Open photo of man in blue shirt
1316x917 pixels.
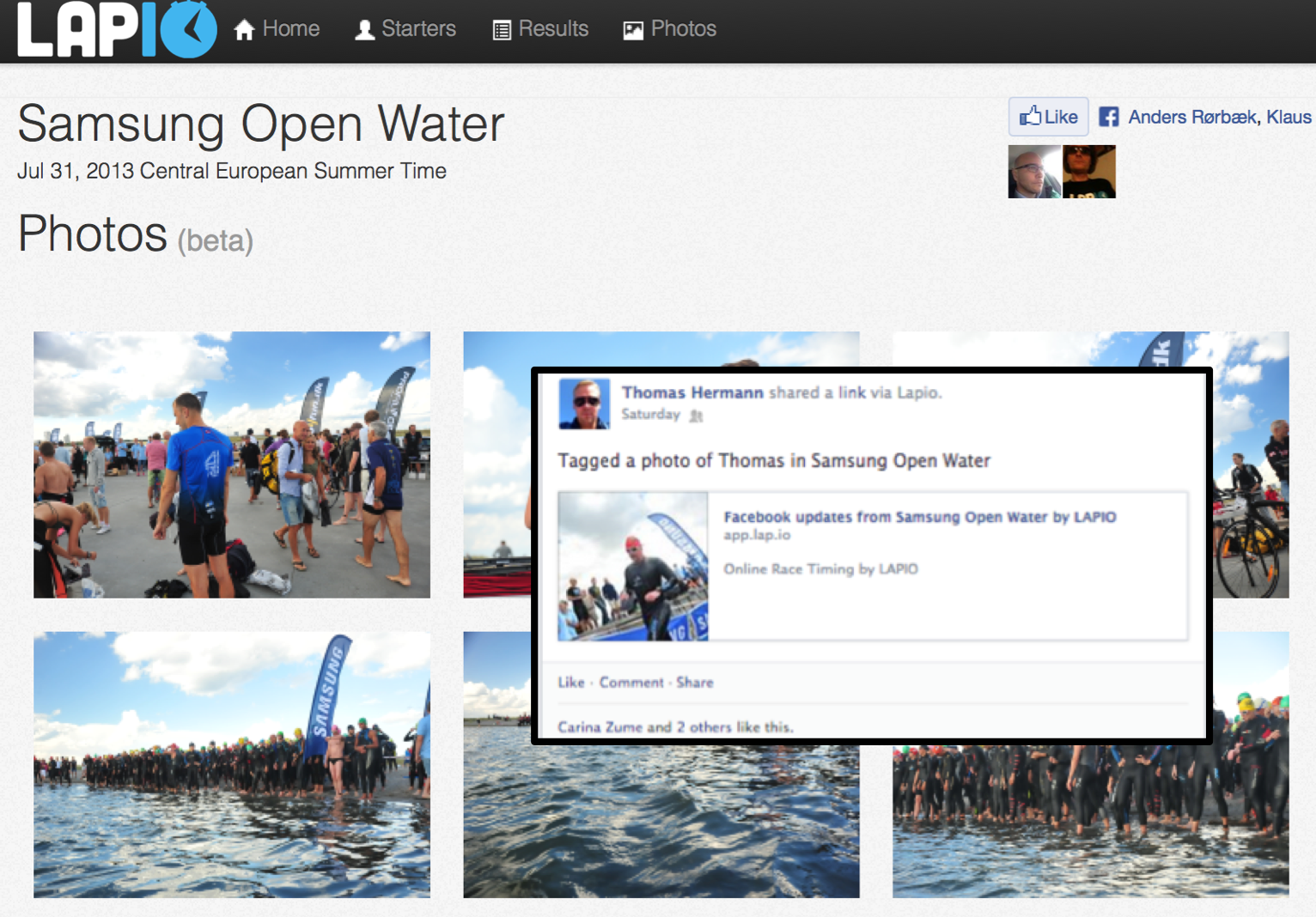coord(232,465)
